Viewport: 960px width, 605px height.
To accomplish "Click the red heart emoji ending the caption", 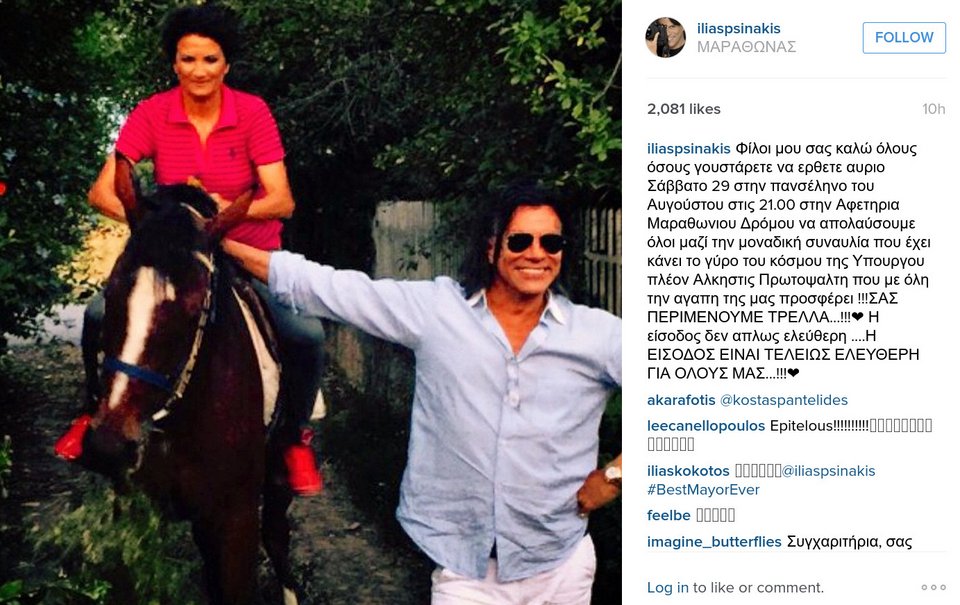I will (x=793, y=374).
